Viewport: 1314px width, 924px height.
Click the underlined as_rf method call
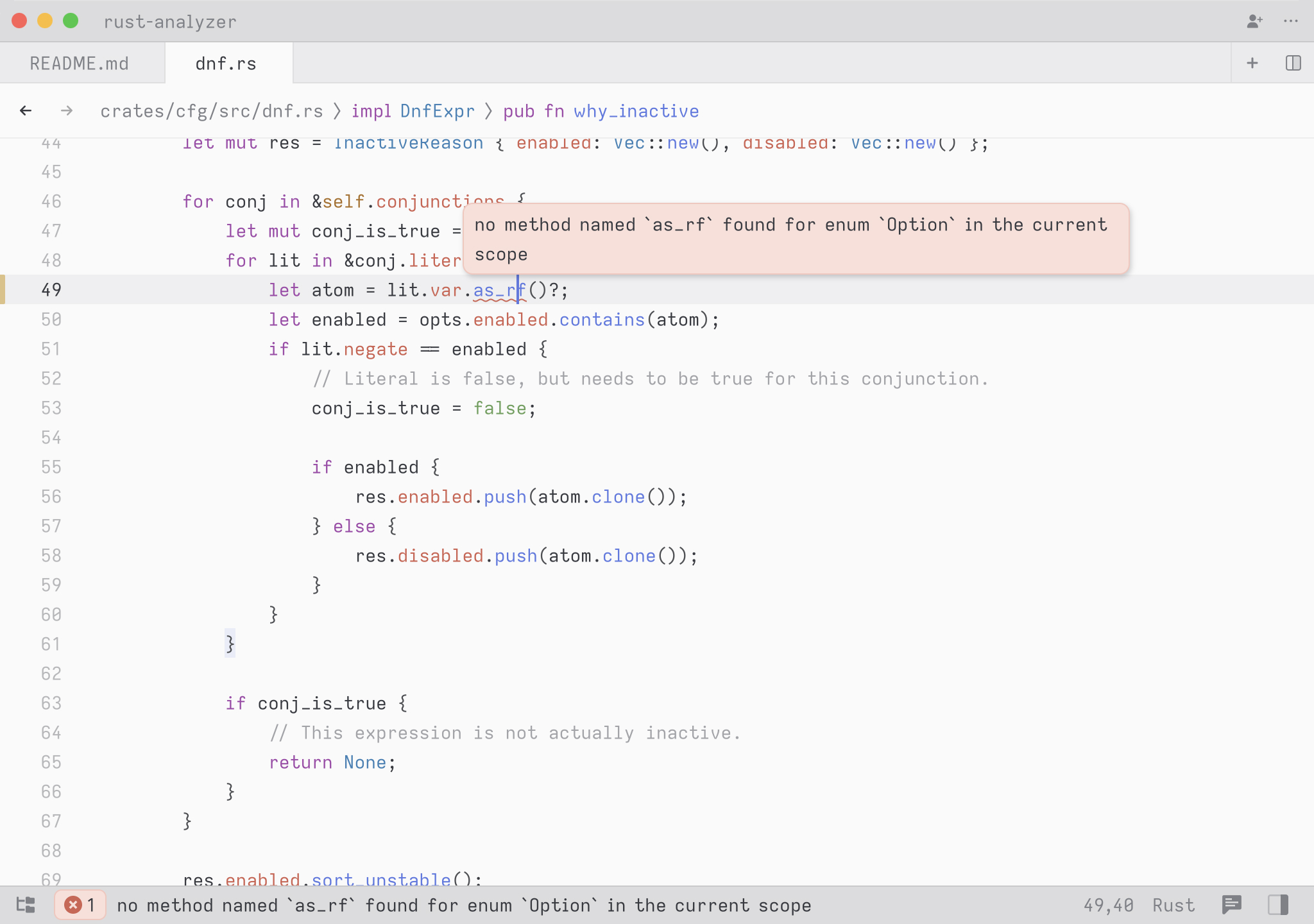pos(499,291)
